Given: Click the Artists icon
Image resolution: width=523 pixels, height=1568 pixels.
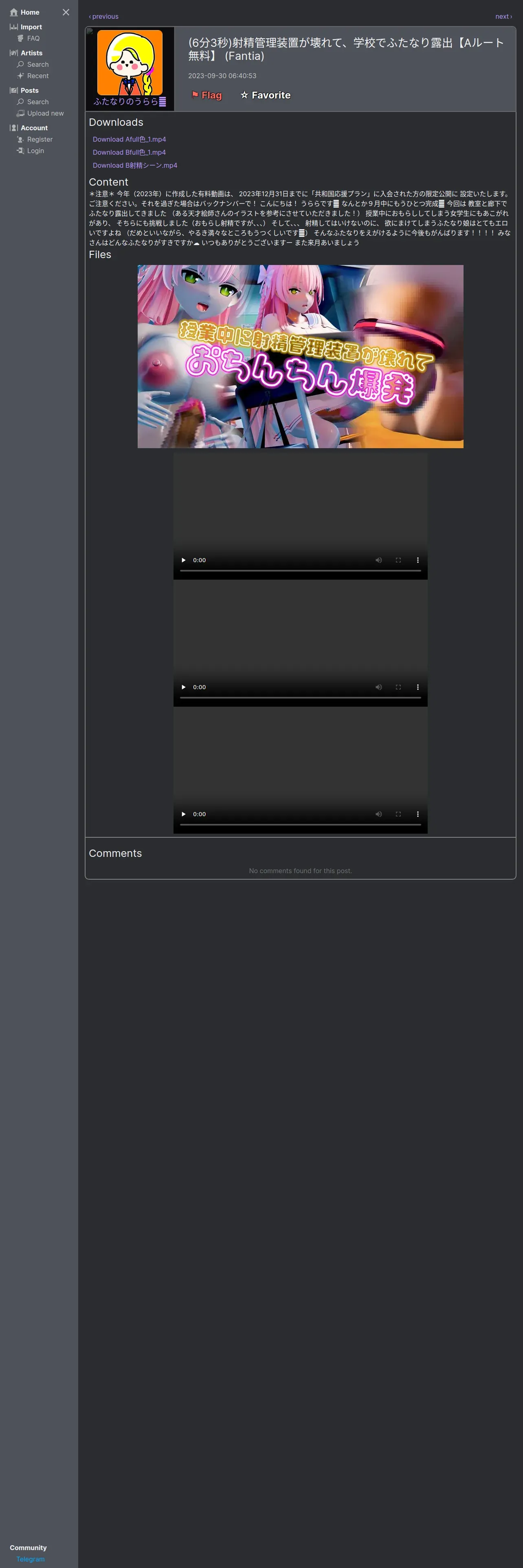Looking at the screenshot, I should click(x=13, y=53).
